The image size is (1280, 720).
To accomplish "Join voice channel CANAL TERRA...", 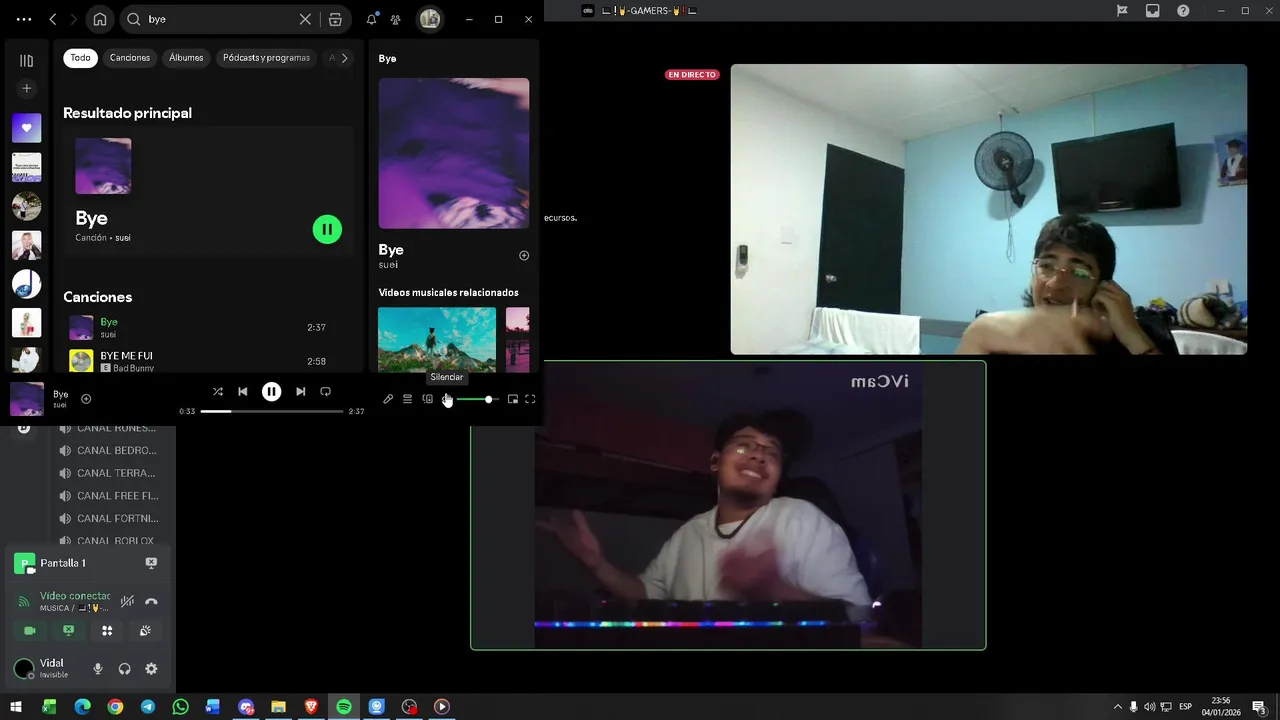I will coord(108,473).
